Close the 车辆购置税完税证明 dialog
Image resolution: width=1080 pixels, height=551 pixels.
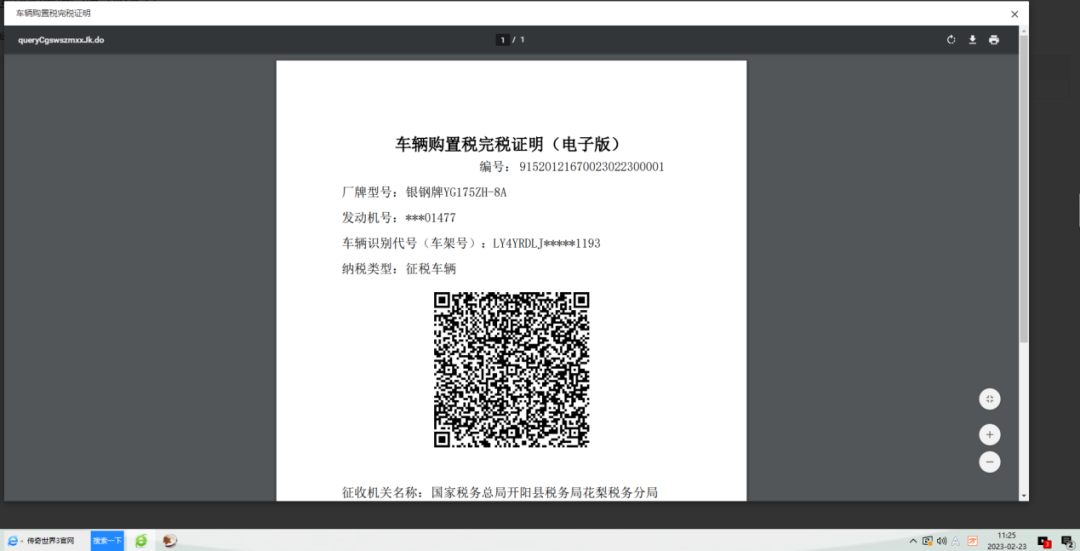coord(1015,14)
